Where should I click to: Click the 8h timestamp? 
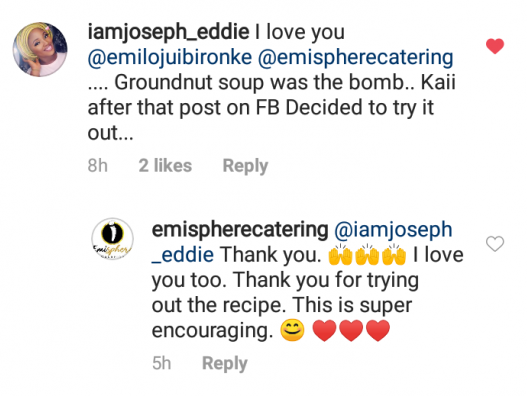coord(97,165)
